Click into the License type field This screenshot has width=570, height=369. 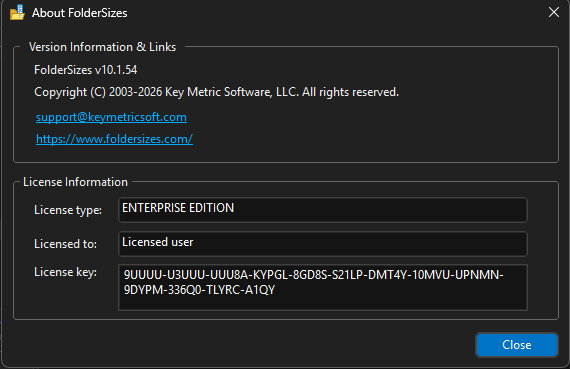click(323, 210)
